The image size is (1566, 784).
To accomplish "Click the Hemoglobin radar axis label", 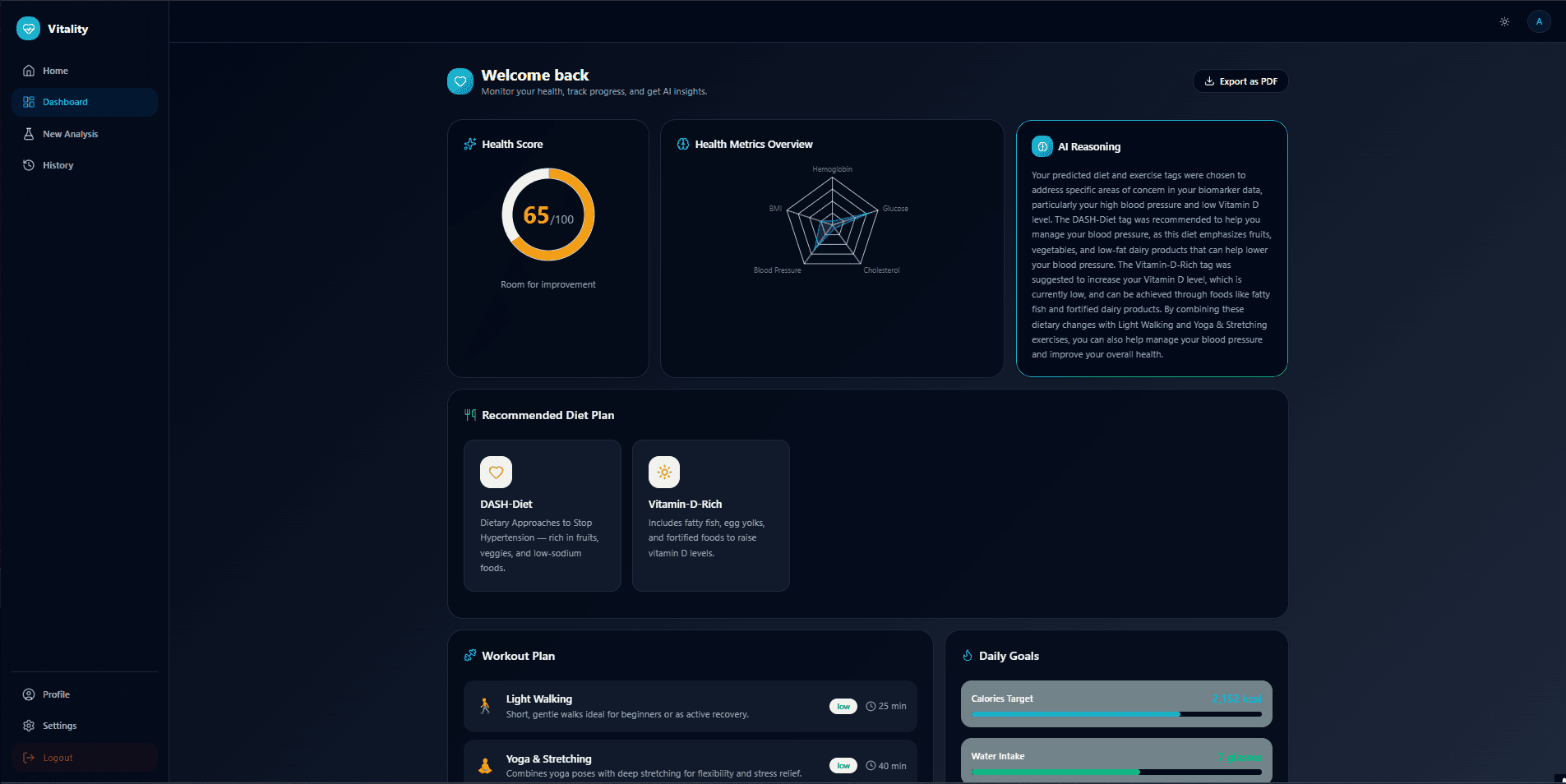I will [832, 169].
